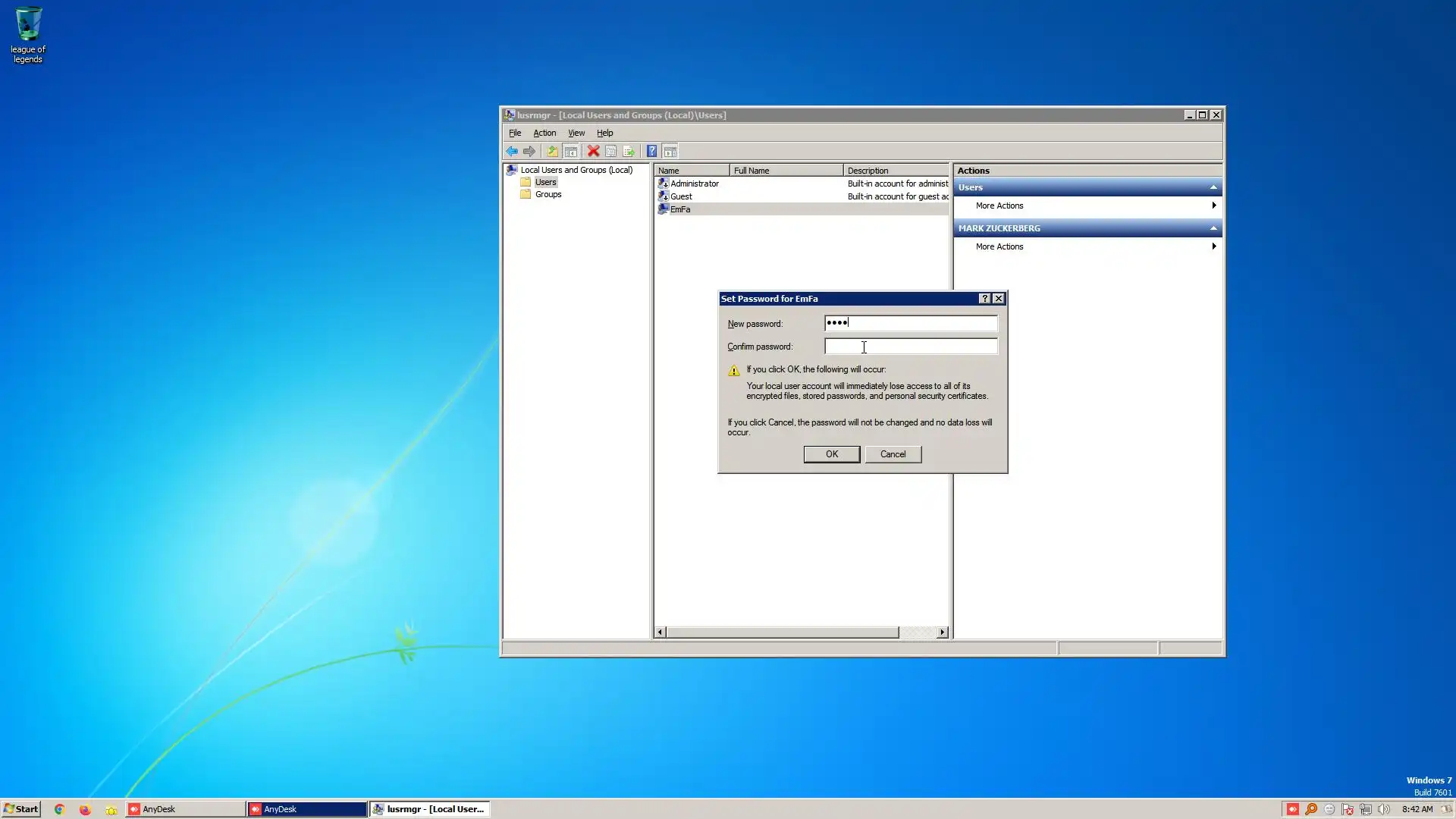Click the Up one level folder icon
Screen dimensions: 1456x819
pyautogui.click(x=552, y=152)
